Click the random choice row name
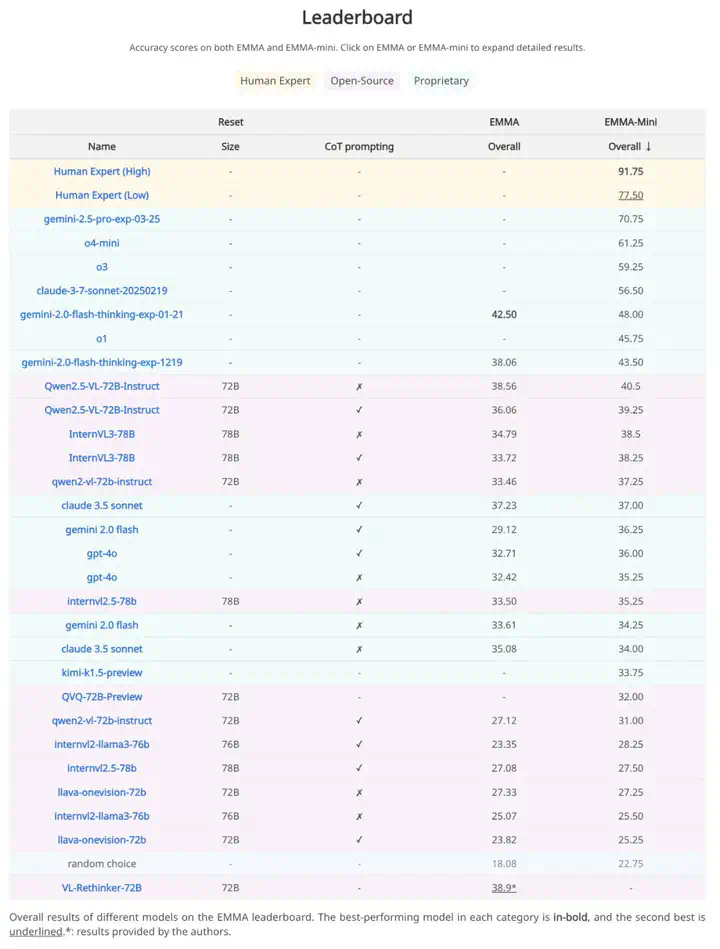This screenshot has width=720, height=949. coord(102,864)
